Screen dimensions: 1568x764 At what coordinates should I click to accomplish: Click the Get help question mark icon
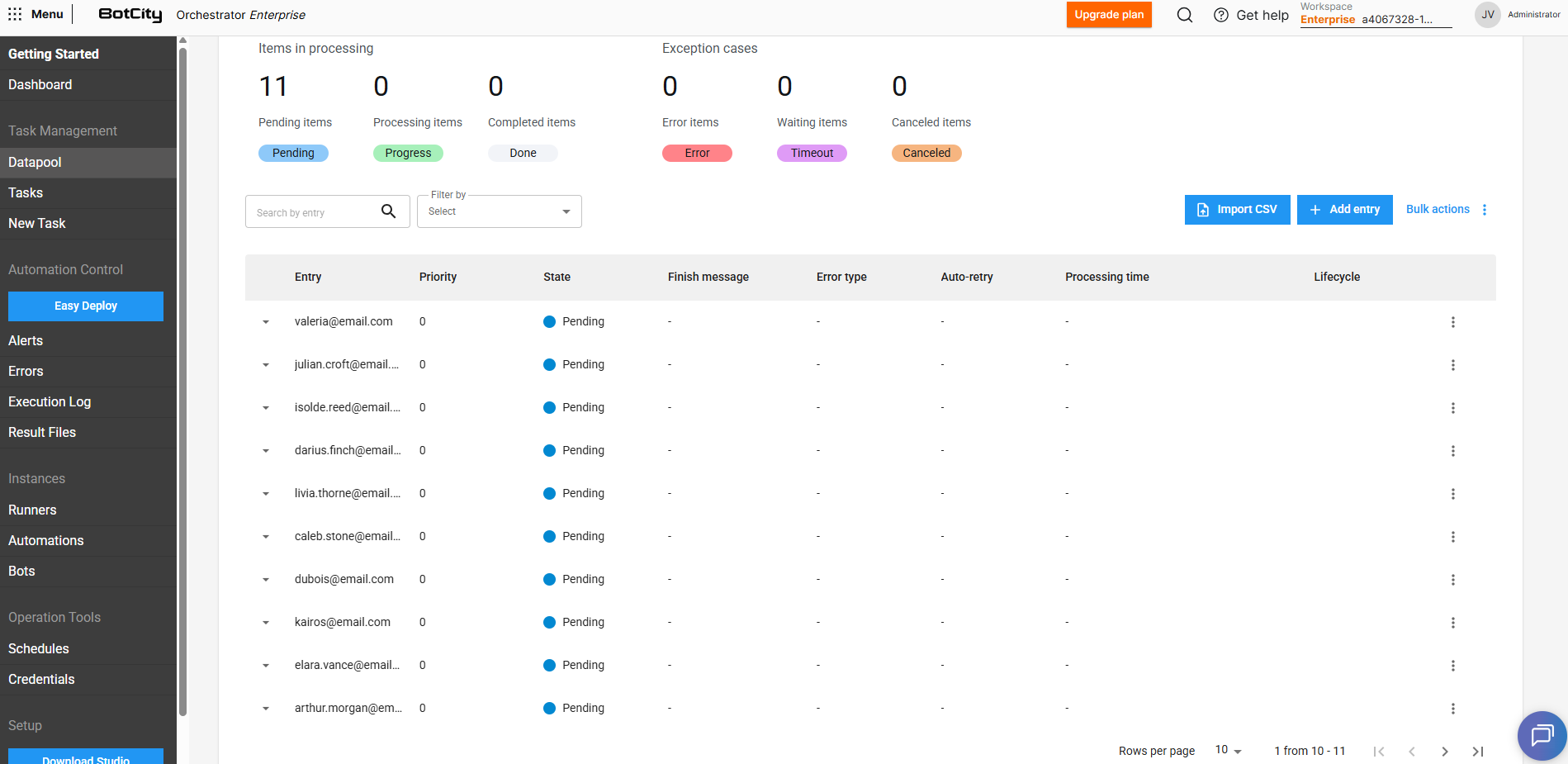[x=1220, y=15]
